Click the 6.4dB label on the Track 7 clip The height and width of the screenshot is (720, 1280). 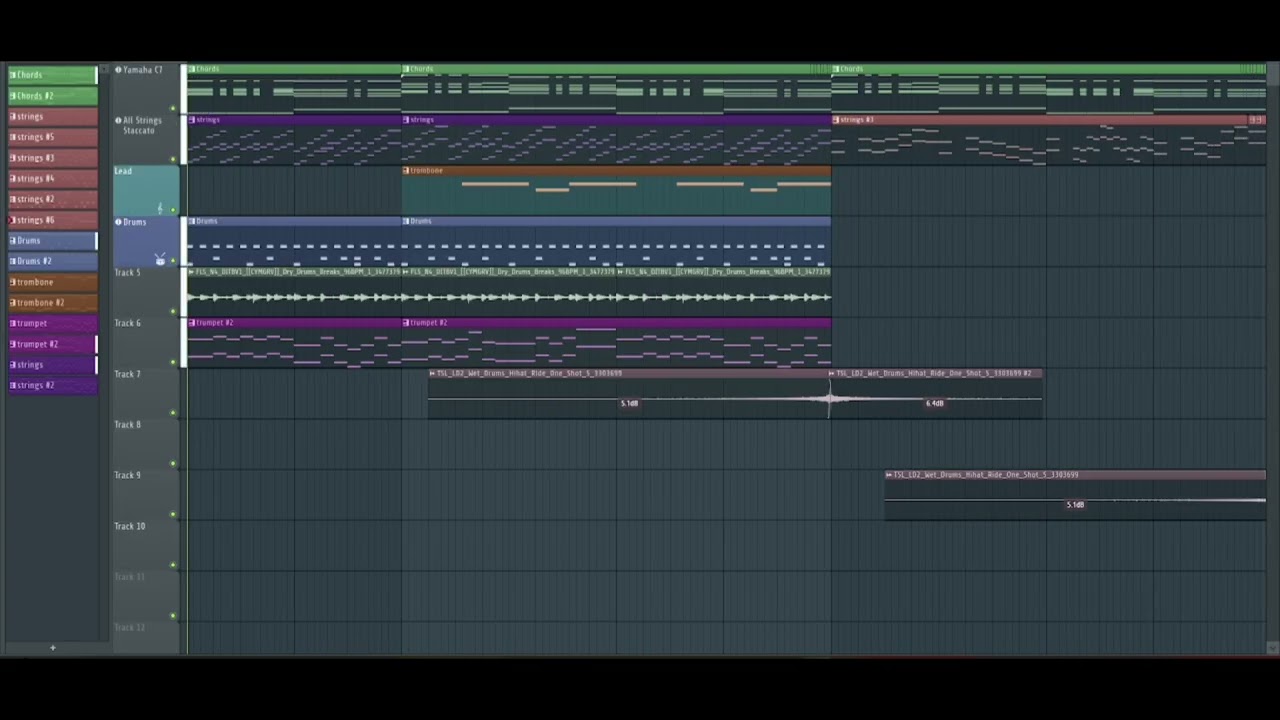(x=934, y=404)
